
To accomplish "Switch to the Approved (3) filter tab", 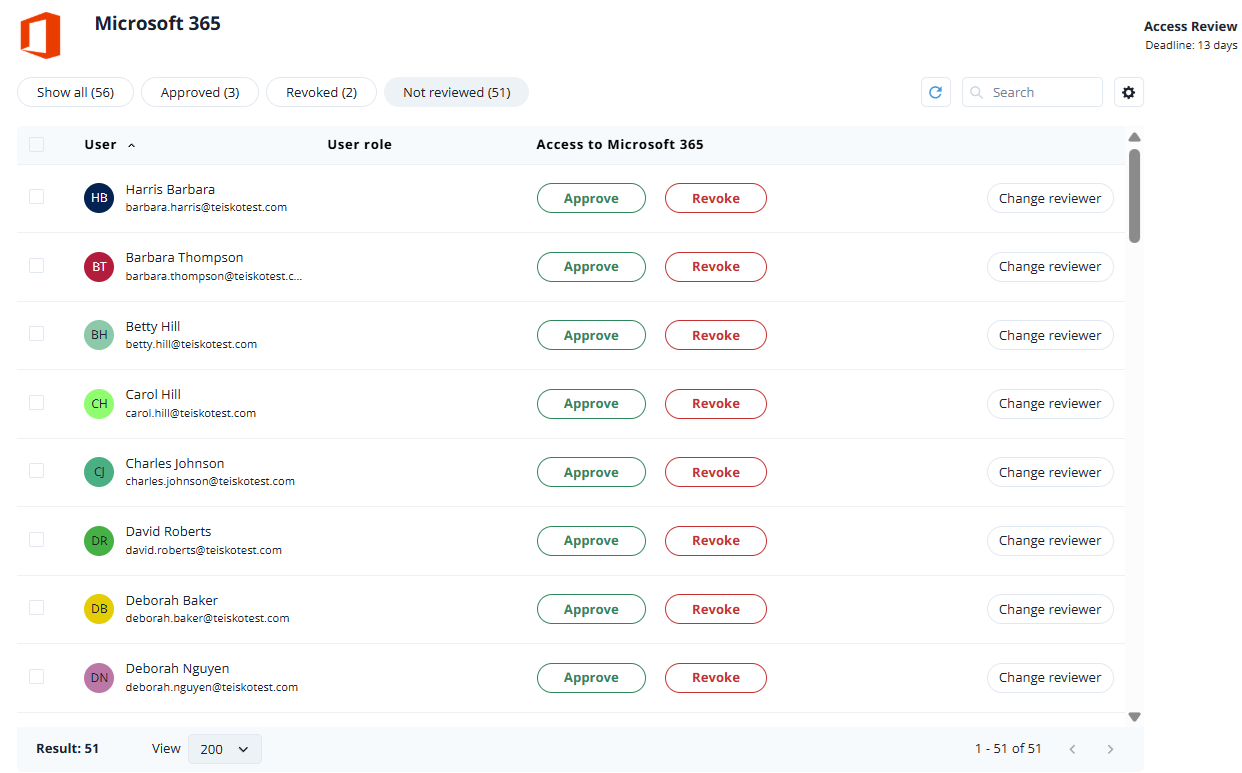I will point(200,93).
